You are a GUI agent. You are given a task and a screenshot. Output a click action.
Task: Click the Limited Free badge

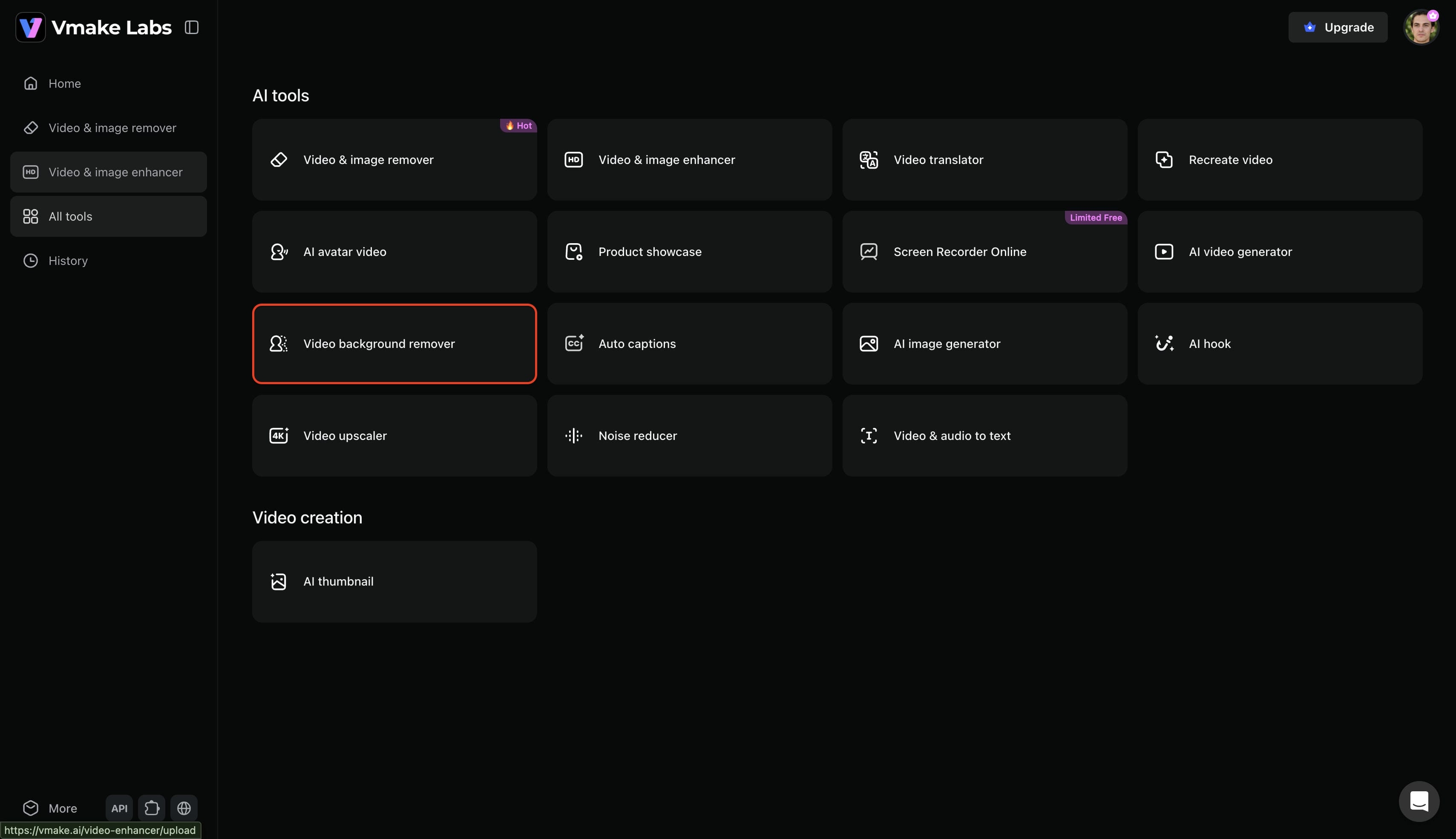point(1096,218)
